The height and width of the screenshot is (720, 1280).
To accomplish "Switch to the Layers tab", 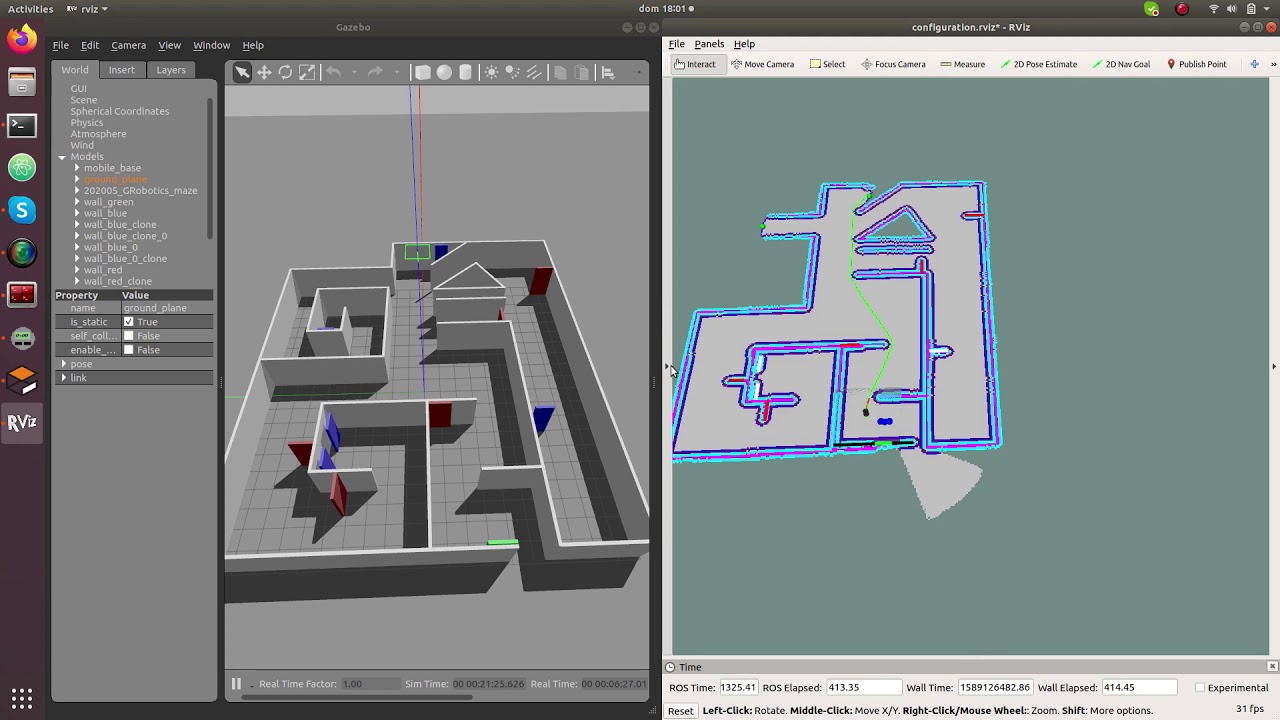I will [170, 70].
